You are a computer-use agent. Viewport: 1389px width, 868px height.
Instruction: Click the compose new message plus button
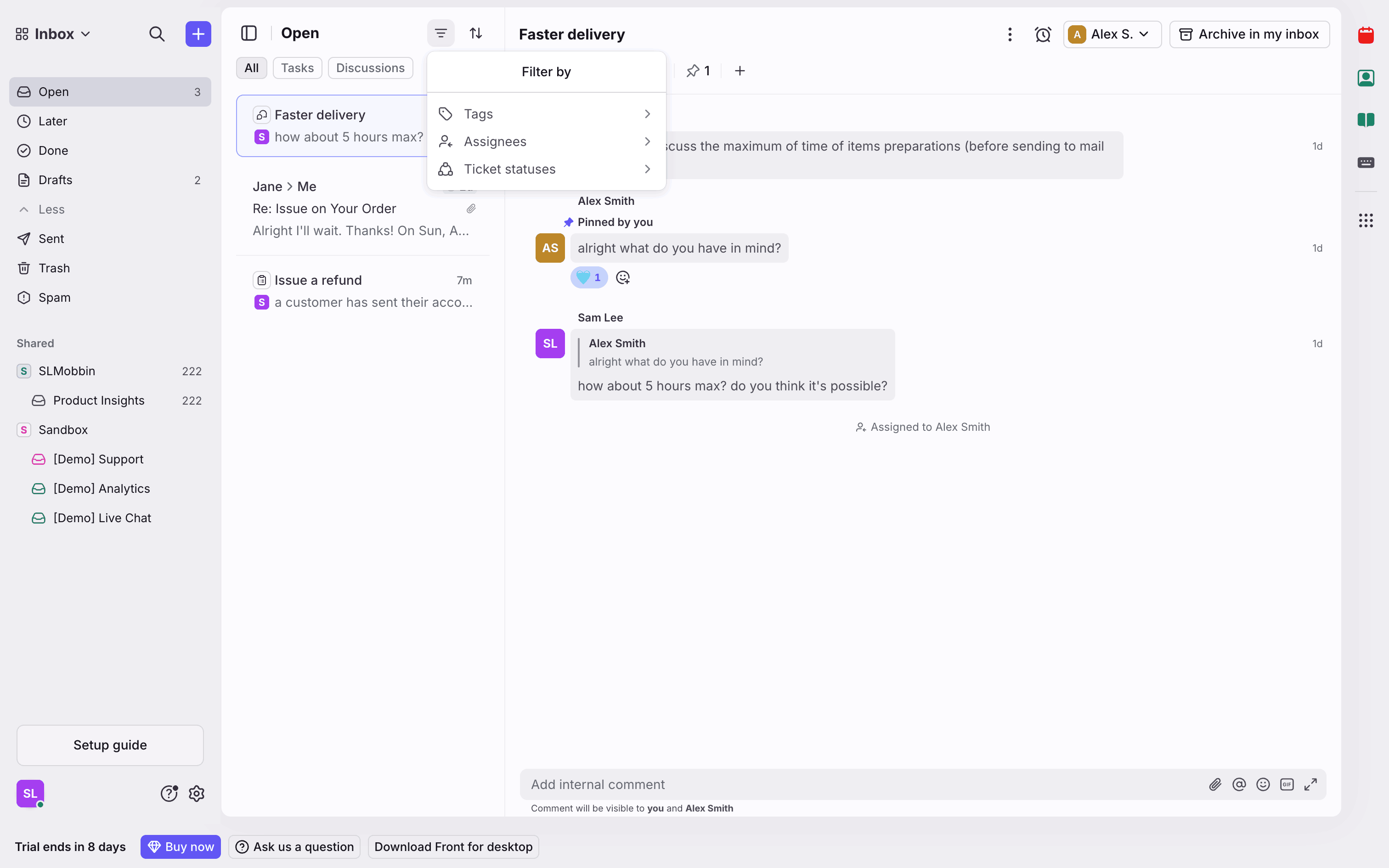click(x=198, y=34)
